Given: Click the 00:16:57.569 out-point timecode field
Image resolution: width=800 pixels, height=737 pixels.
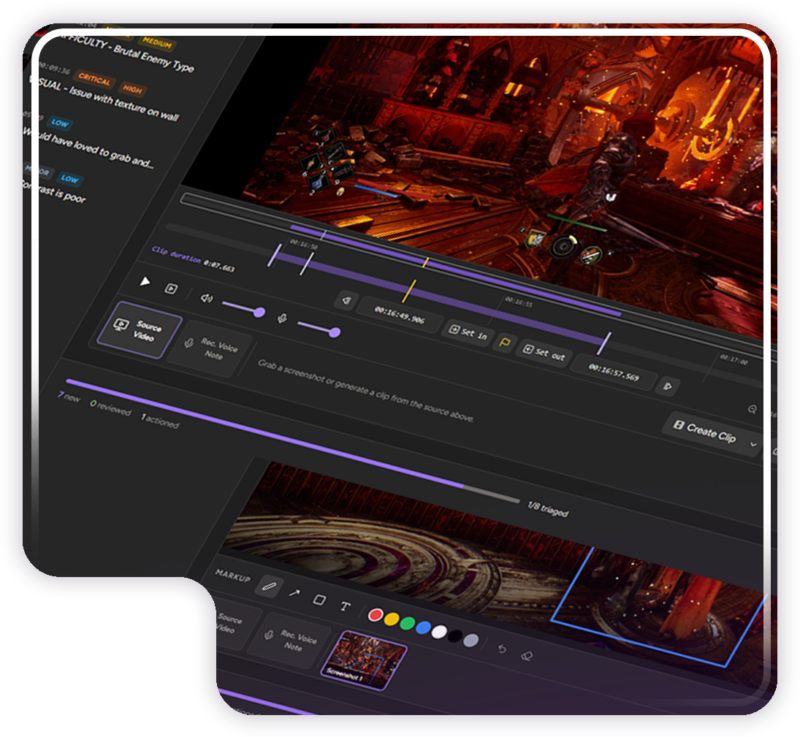Looking at the screenshot, I should click(x=613, y=372).
